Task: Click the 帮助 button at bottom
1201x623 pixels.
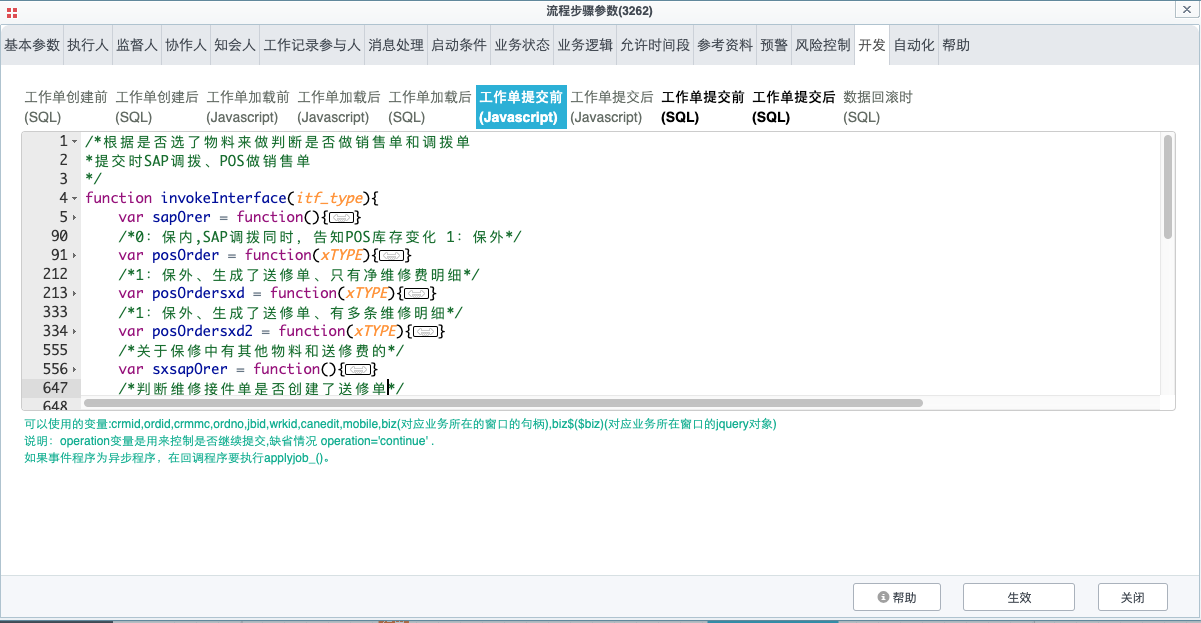Action: (x=897, y=597)
